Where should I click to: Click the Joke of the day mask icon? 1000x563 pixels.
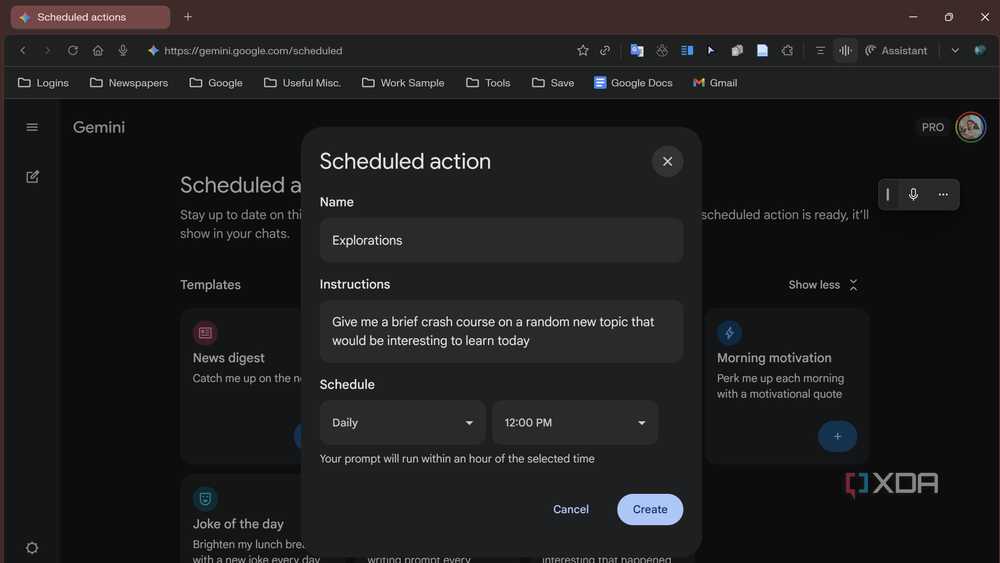coord(205,499)
